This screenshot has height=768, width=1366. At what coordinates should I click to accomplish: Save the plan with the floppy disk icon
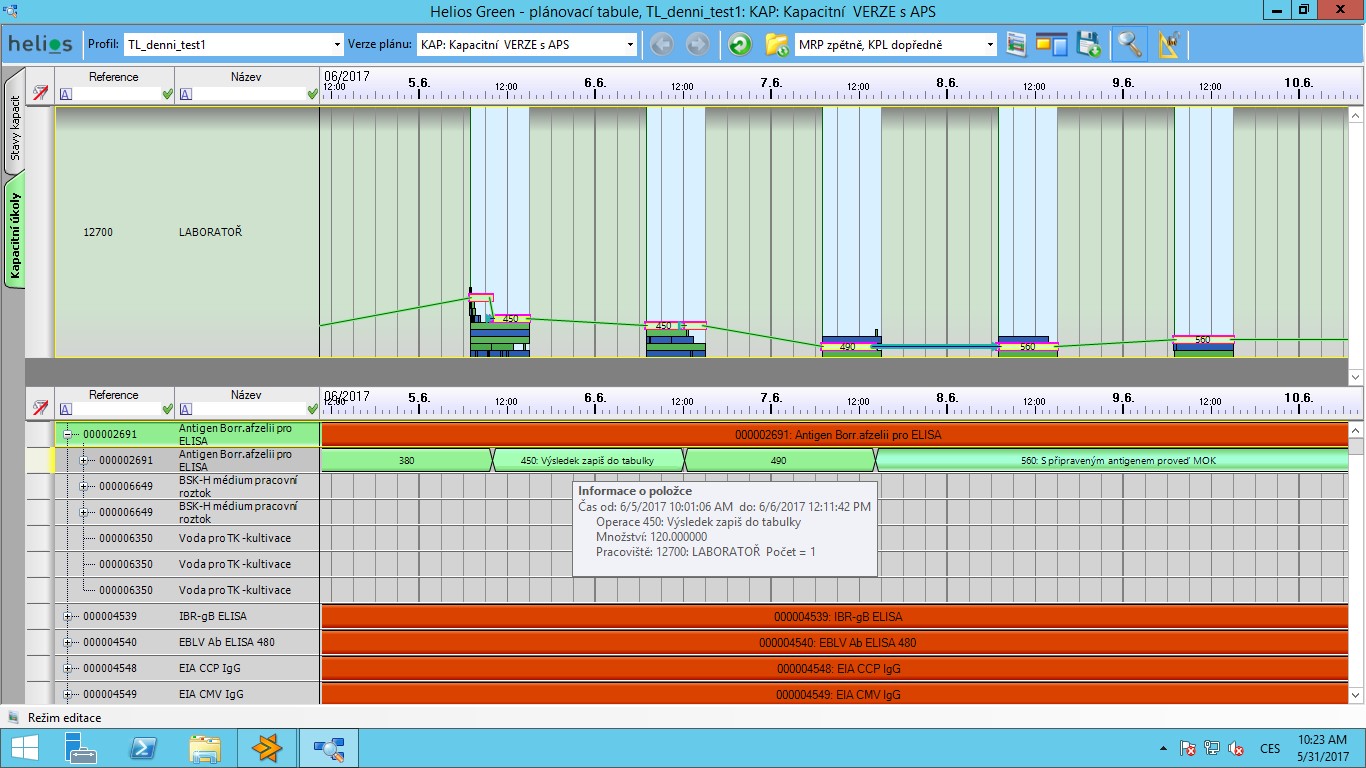coord(1088,44)
